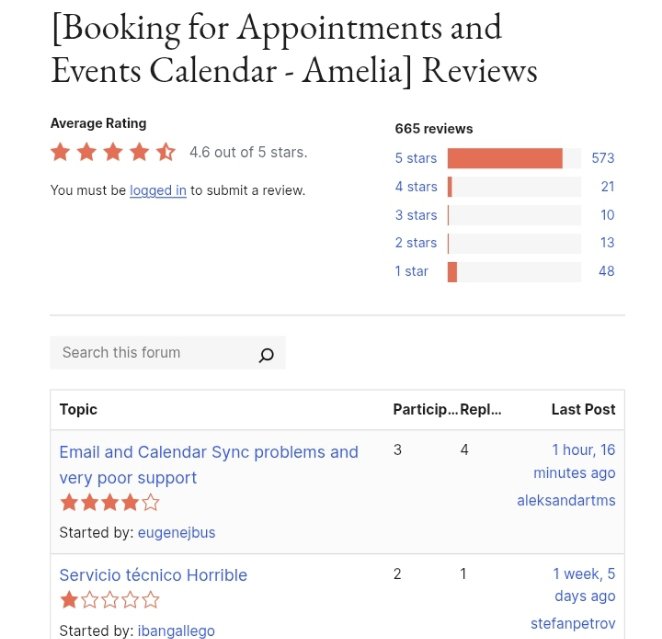Click the 2 stars rating bar
Screen dimensions: 662x639
(x=514, y=244)
